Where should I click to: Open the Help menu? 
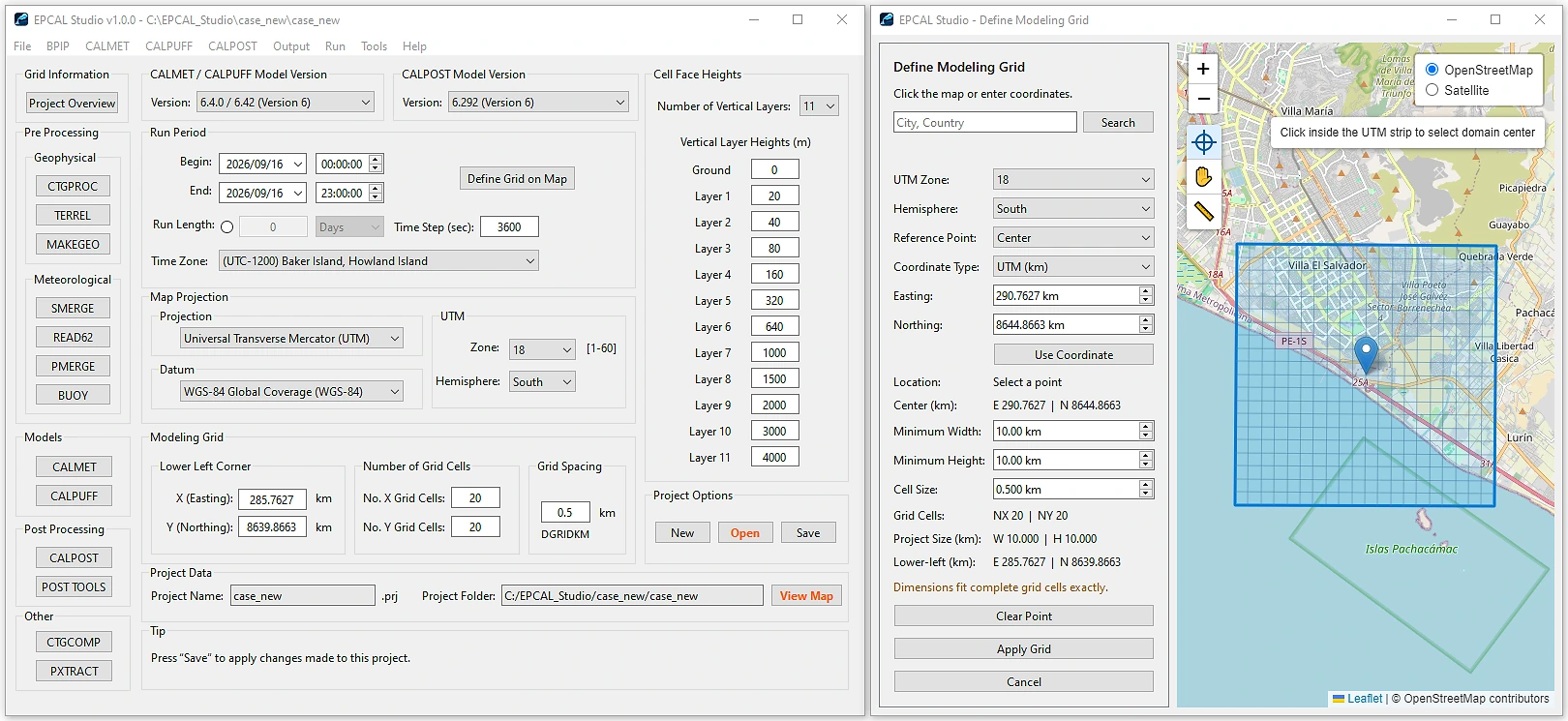(x=414, y=46)
